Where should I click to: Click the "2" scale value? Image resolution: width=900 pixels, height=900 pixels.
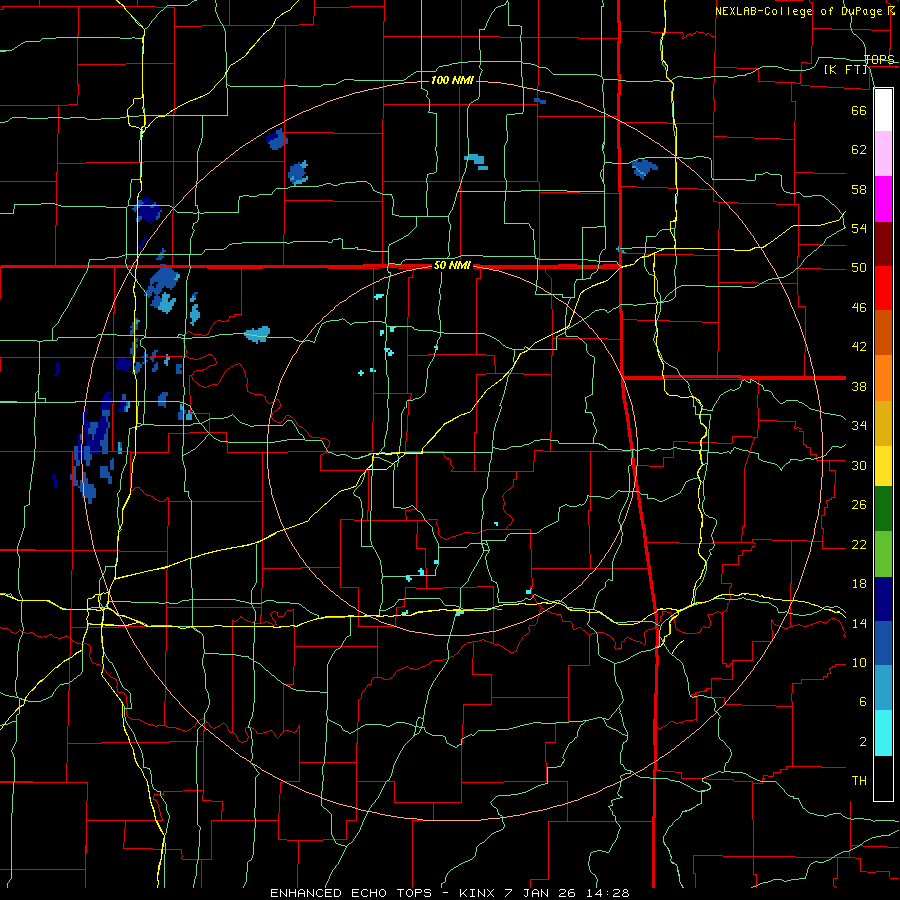(x=862, y=742)
